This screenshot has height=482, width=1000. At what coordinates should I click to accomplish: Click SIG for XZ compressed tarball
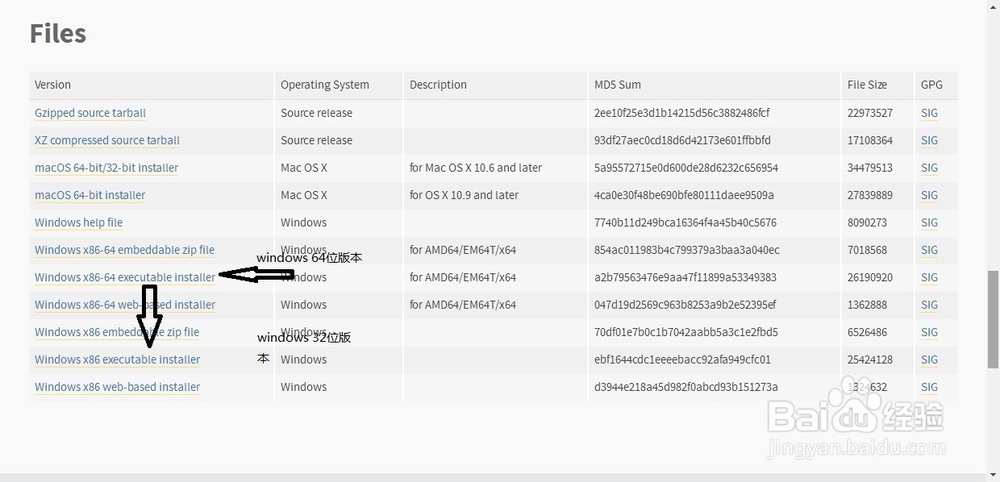[x=929, y=141]
